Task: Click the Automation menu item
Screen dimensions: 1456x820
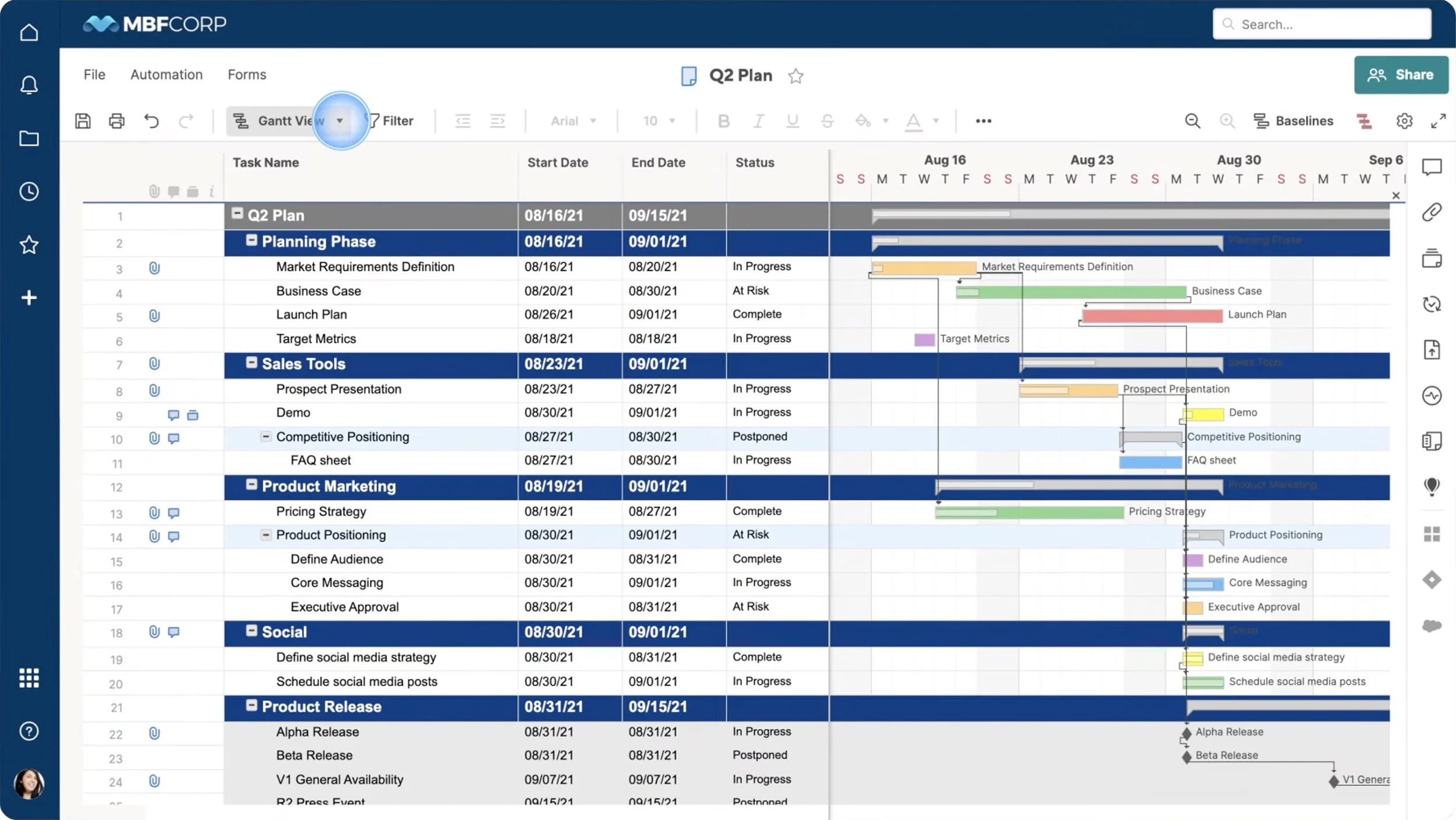Action: tap(166, 73)
